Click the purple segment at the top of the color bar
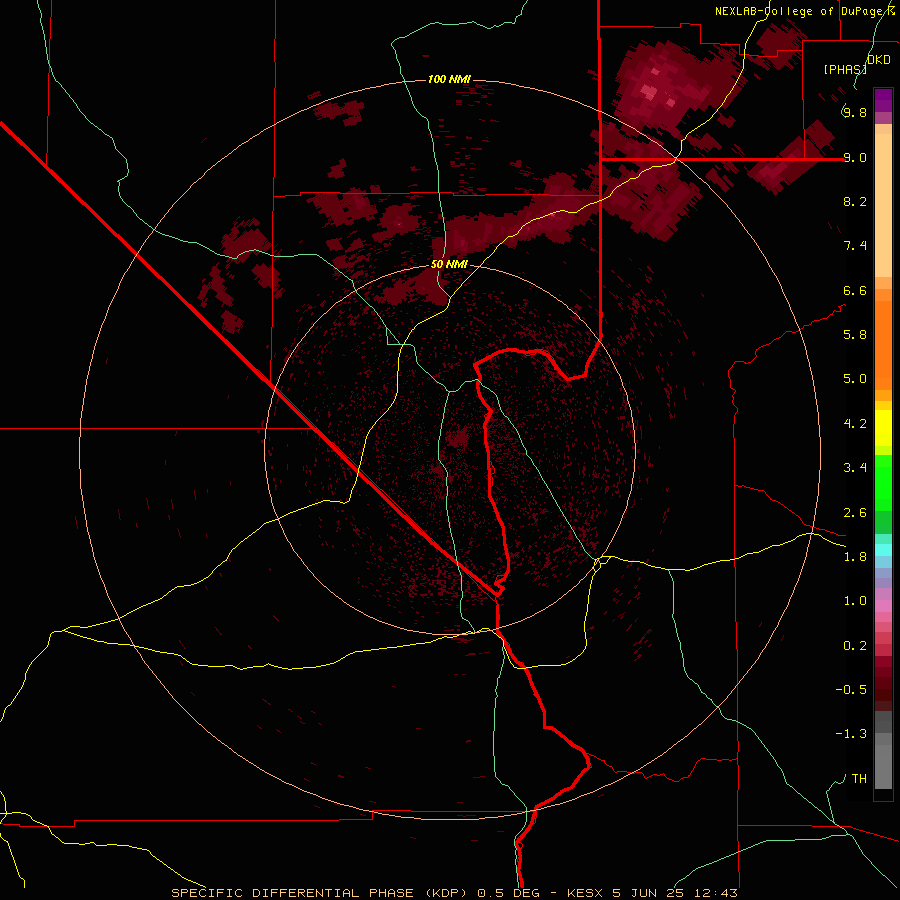 point(883,100)
